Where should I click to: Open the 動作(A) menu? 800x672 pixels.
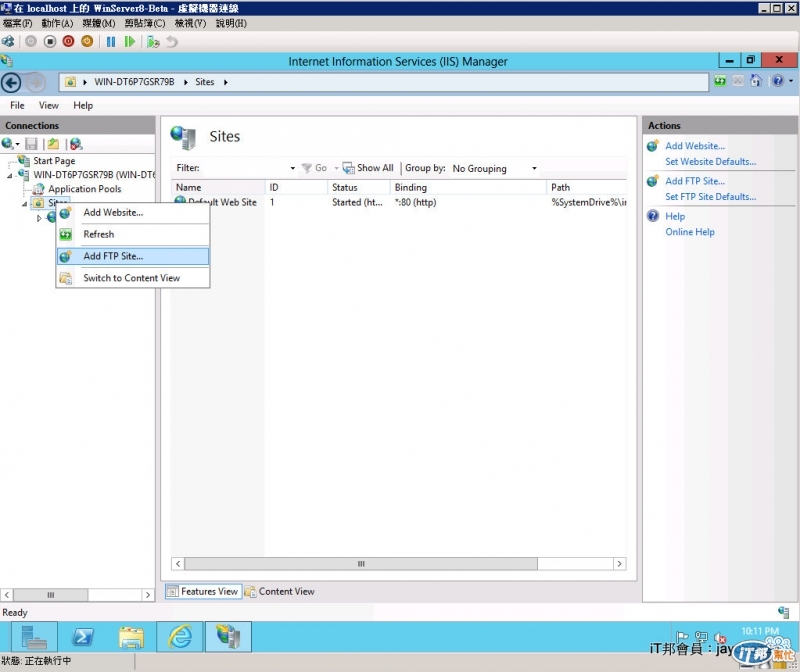[57, 23]
